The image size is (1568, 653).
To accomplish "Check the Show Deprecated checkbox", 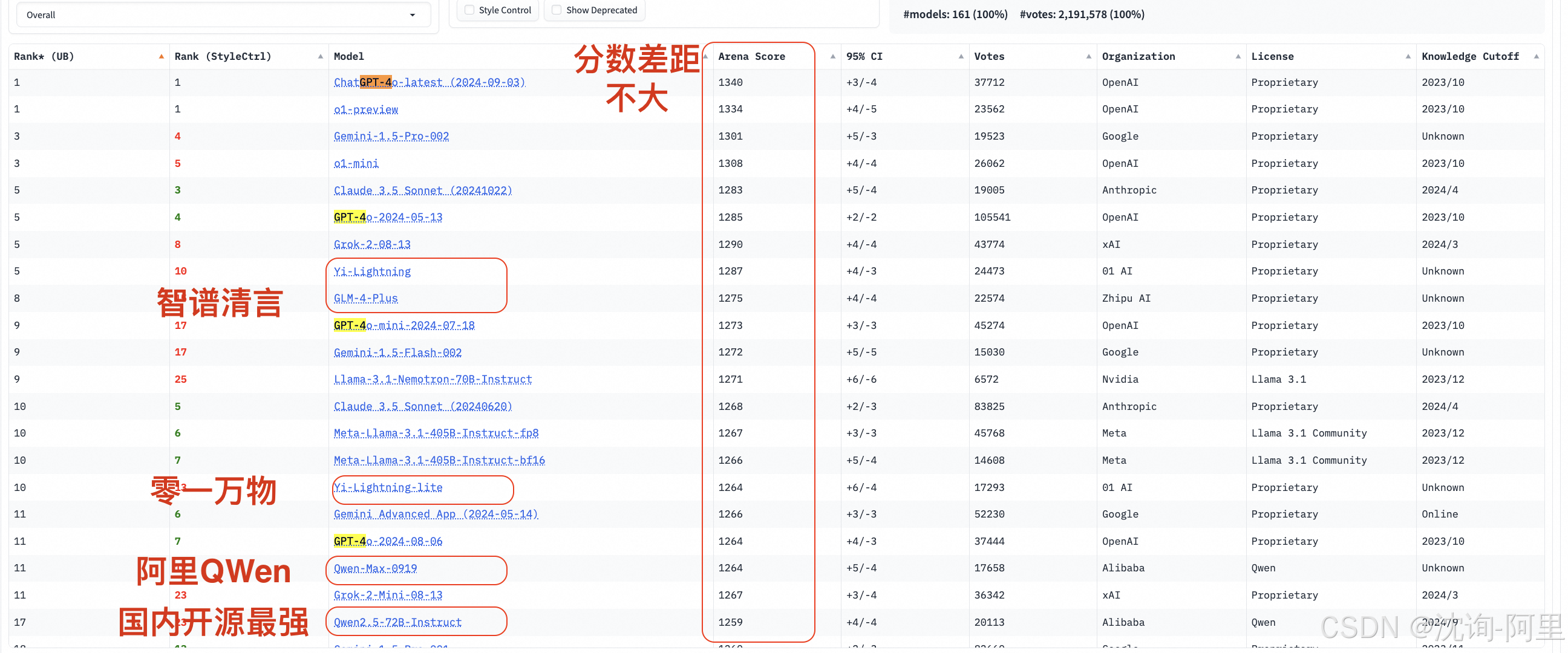I will [557, 10].
